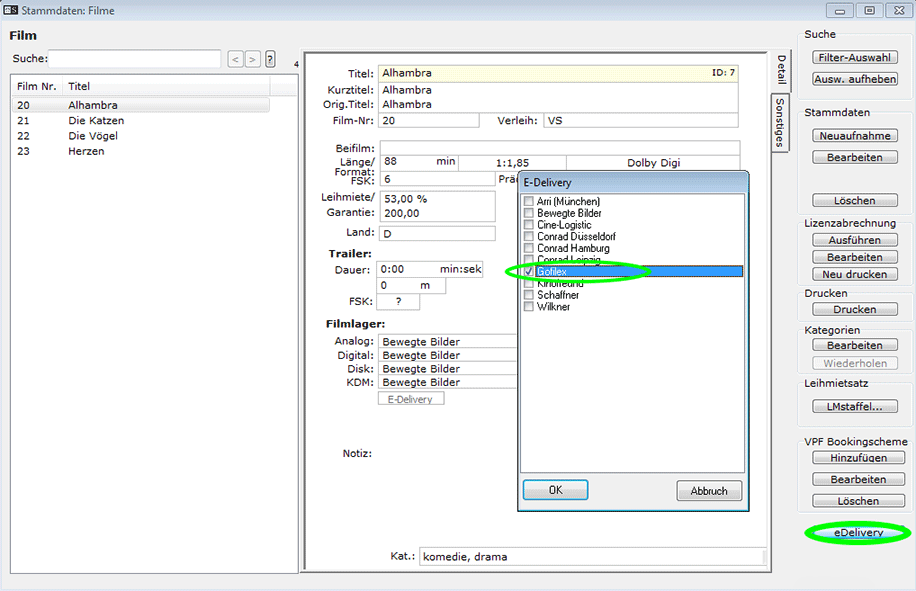The image size is (916, 591).
Task: Tick the Cine-Logistic checkbox
Action: pyautogui.click(x=529, y=225)
